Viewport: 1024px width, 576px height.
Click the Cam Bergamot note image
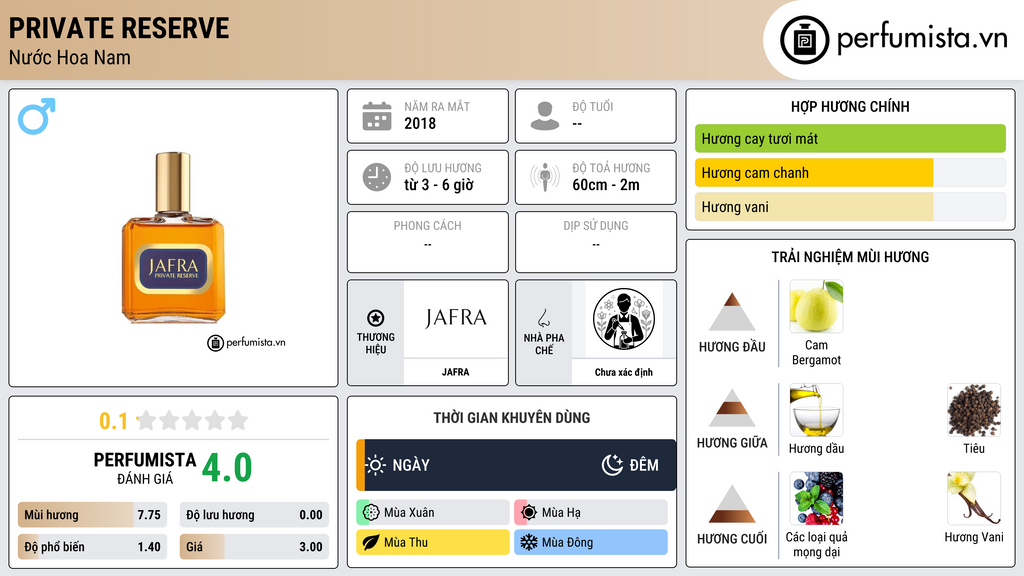click(816, 306)
